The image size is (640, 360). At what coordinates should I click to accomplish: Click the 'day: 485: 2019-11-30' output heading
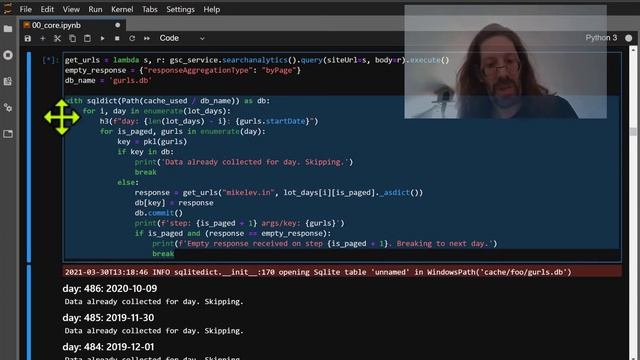108,318
